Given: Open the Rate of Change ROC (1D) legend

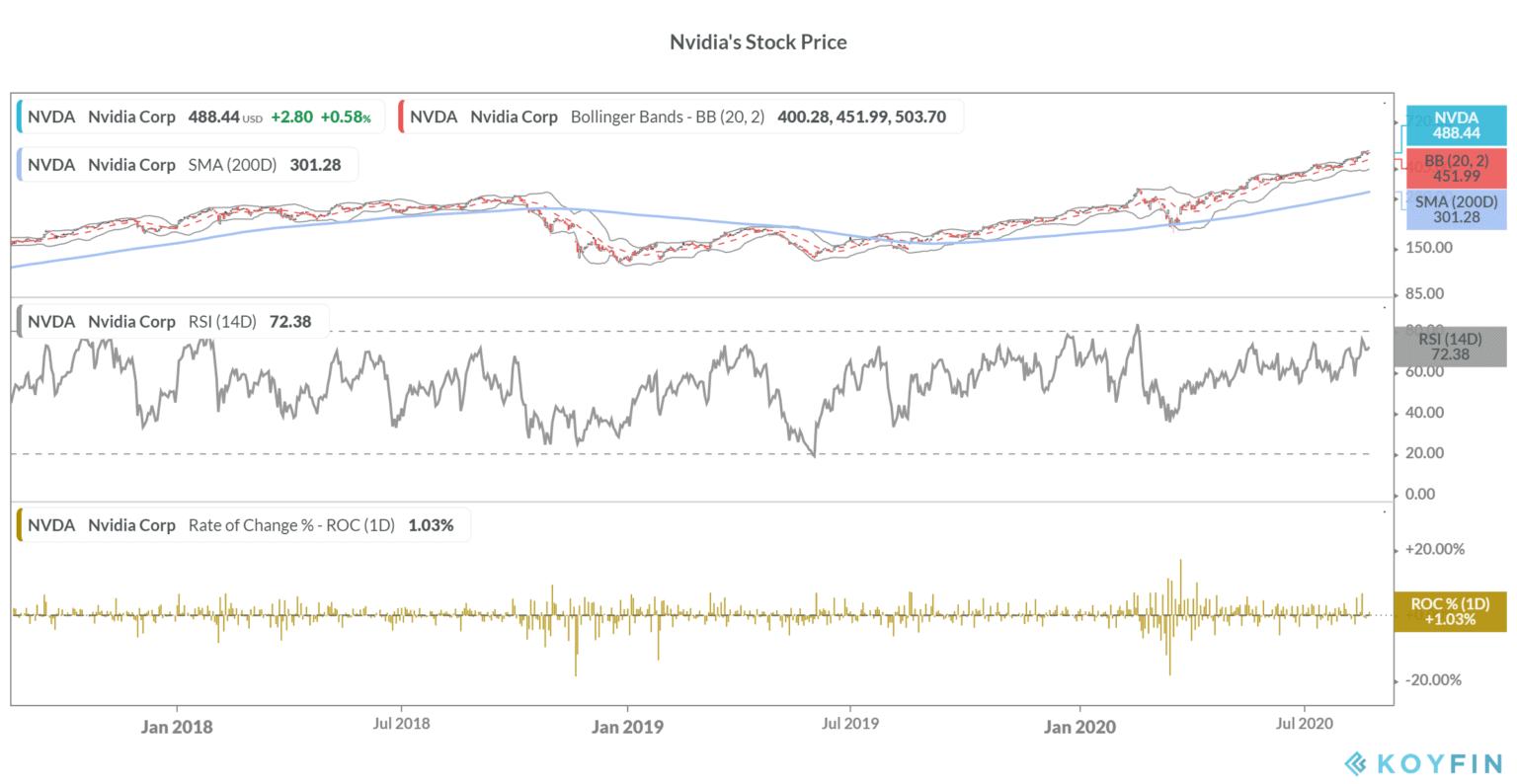Looking at the screenshot, I should [x=244, y=525].
